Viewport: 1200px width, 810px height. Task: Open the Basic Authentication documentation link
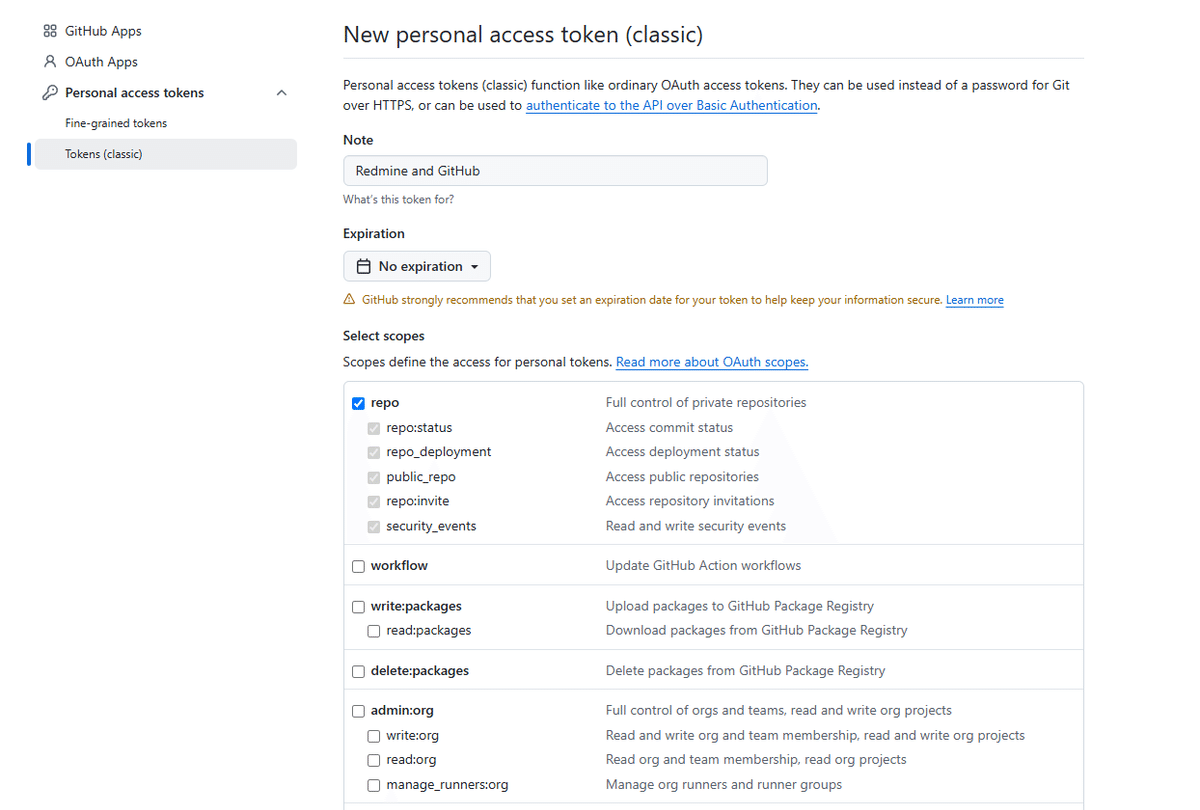(x=671, y=105)
